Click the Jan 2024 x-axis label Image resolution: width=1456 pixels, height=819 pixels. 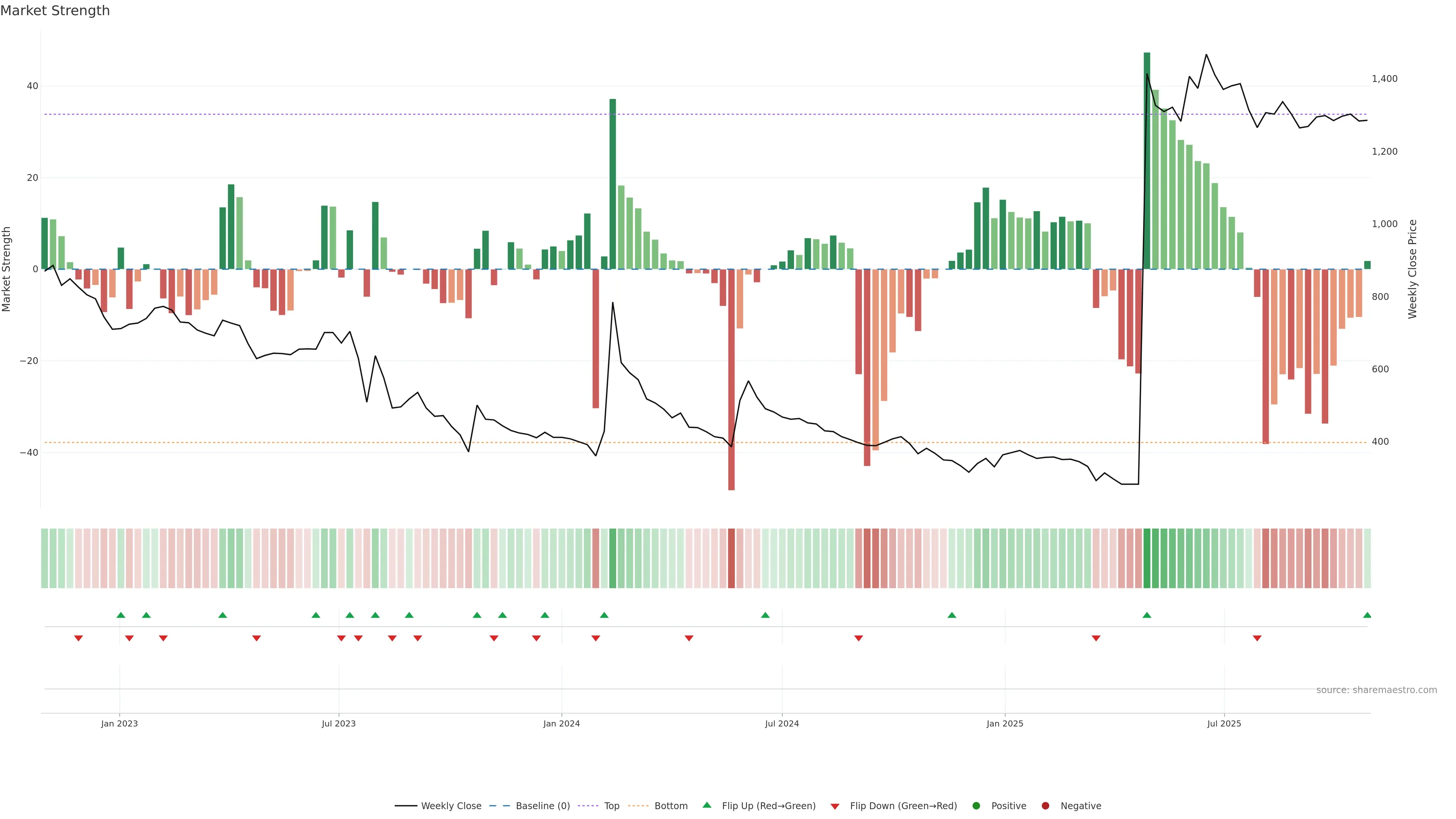click(x=561, y=723)
